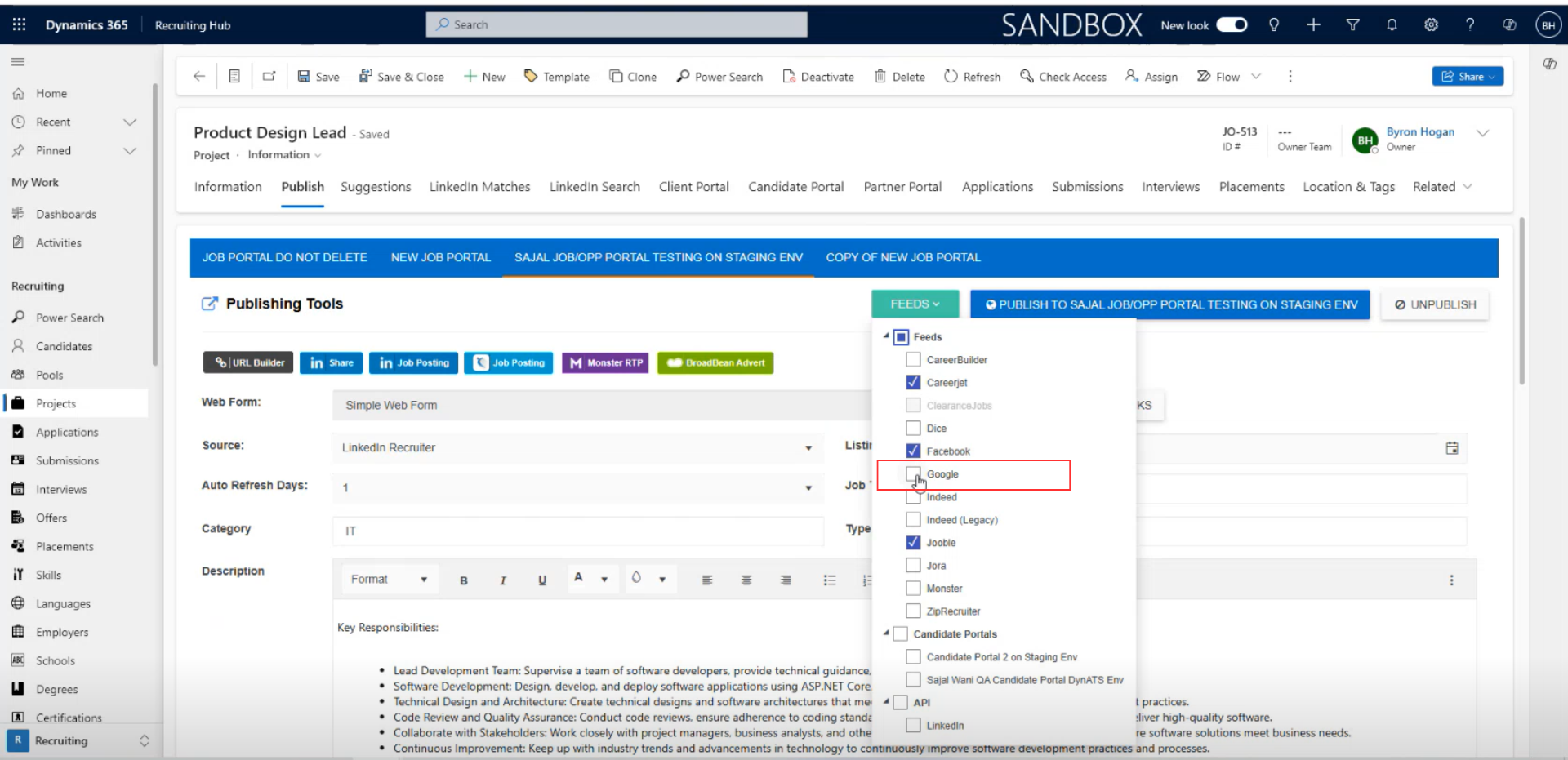Align description text right

pyautogui.click(x=786, y=580)
